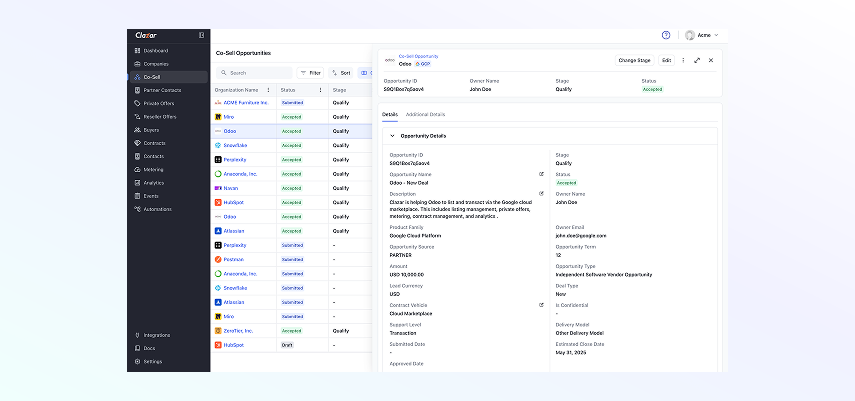Click the Draft status badge
The image size is (855, 401).
(x=287, y=345)
